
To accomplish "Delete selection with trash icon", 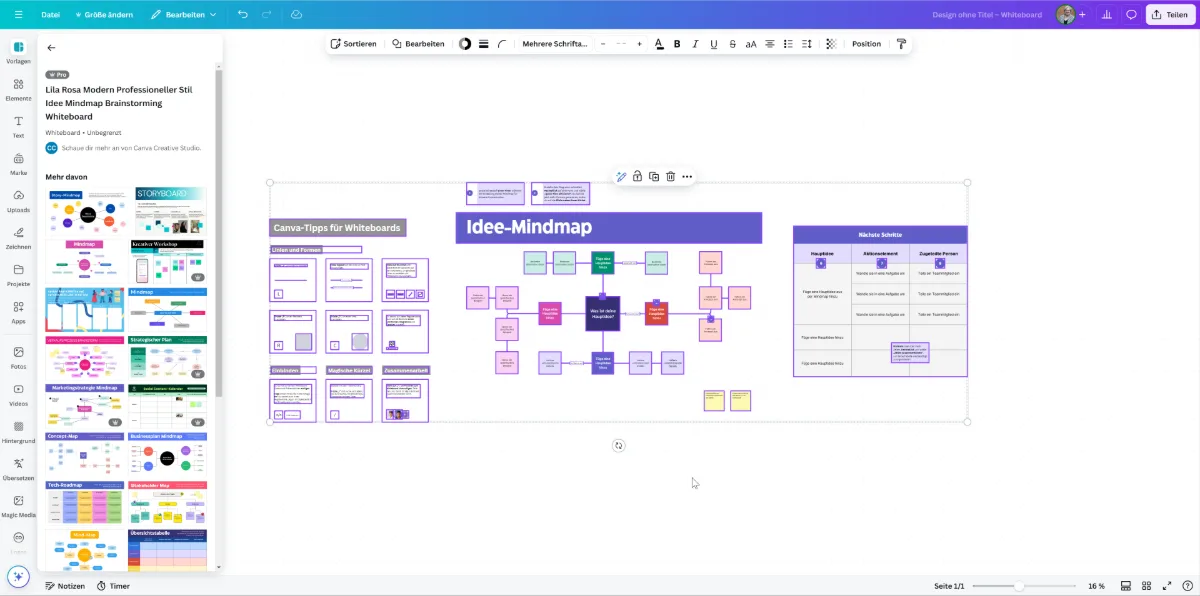I will [670, 177].
